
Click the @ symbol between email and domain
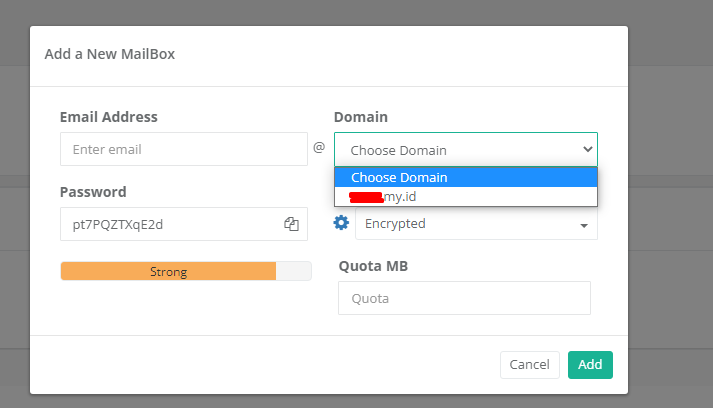[319, 147]
